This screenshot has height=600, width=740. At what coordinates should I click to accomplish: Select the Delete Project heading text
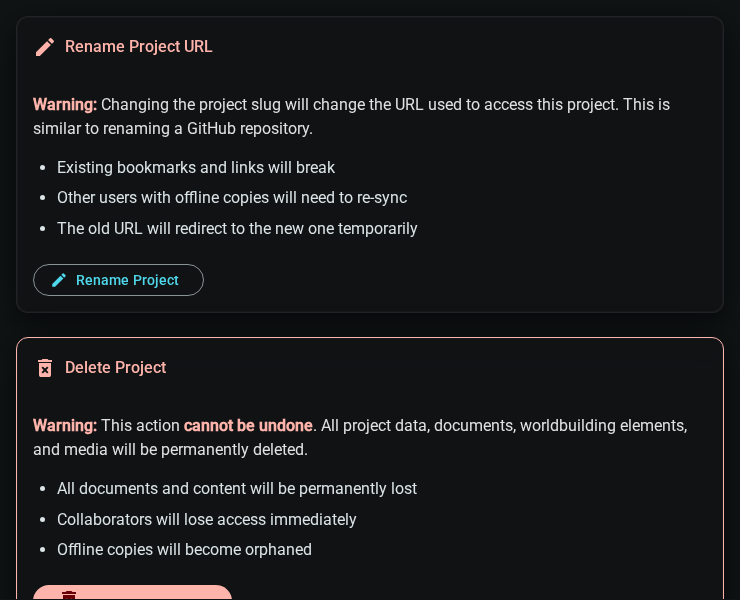pyautogui.click(x=115, y=368)
